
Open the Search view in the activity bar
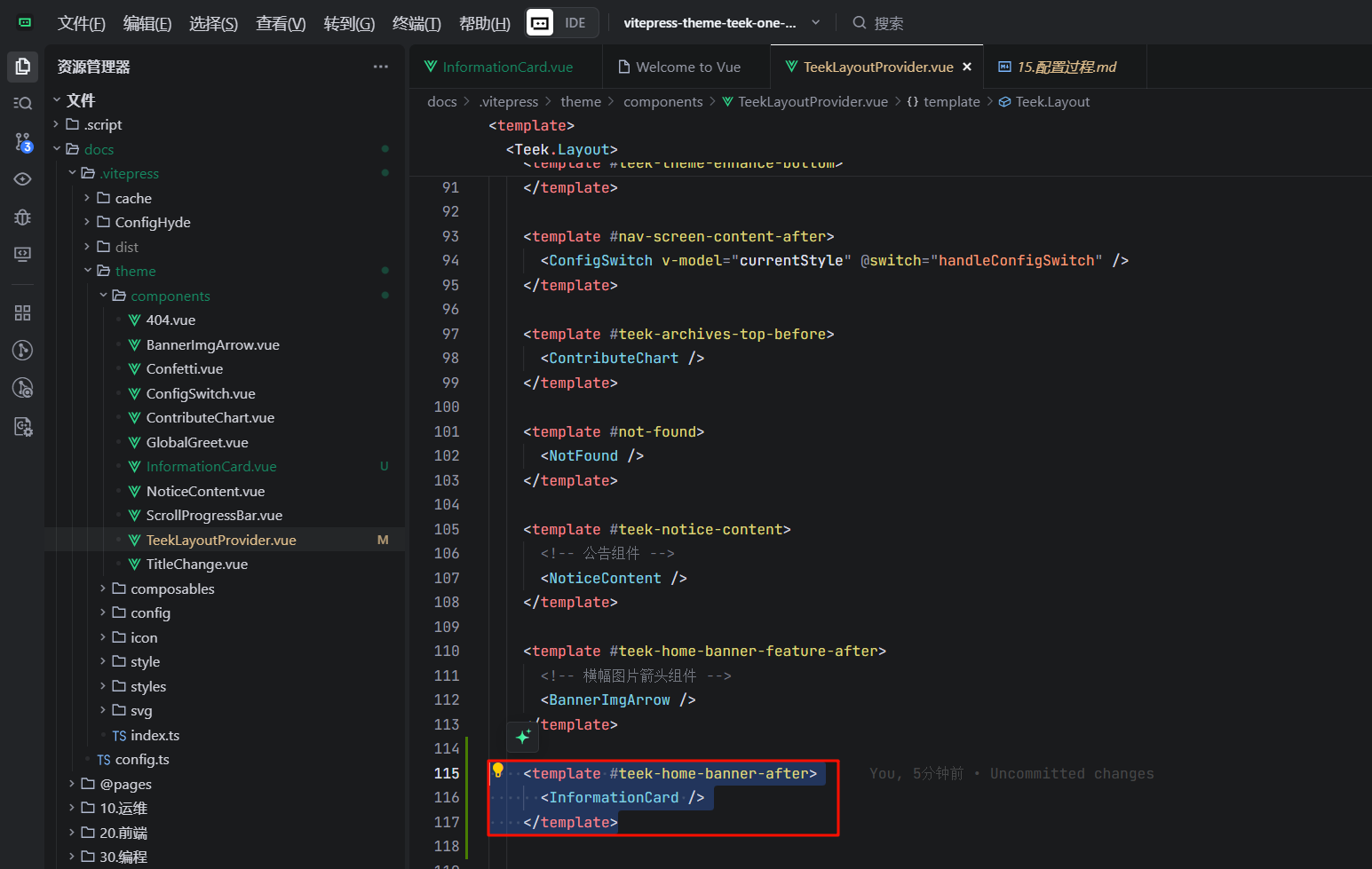coord(23,103)
